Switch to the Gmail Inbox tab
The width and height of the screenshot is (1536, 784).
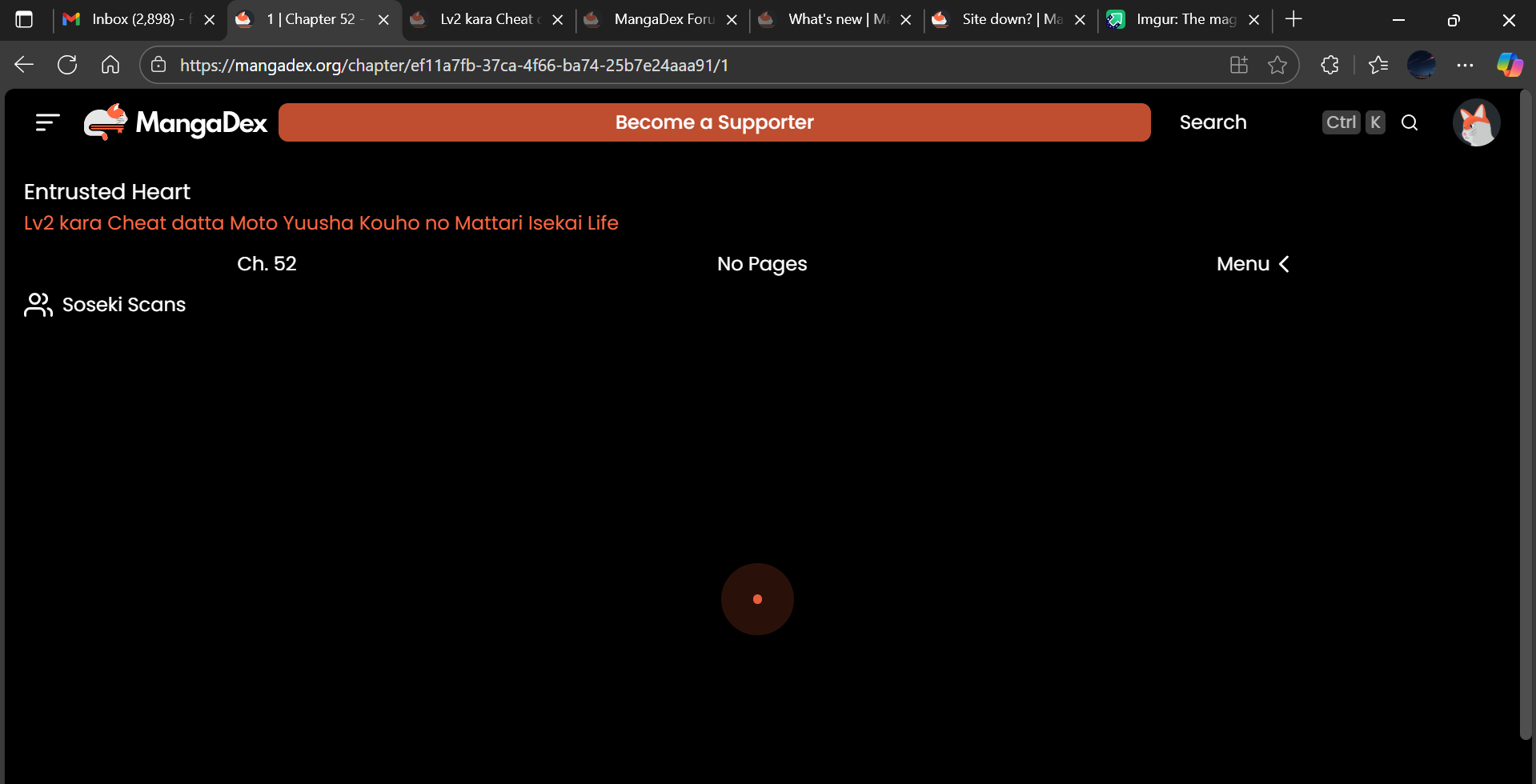pos(132,20)
